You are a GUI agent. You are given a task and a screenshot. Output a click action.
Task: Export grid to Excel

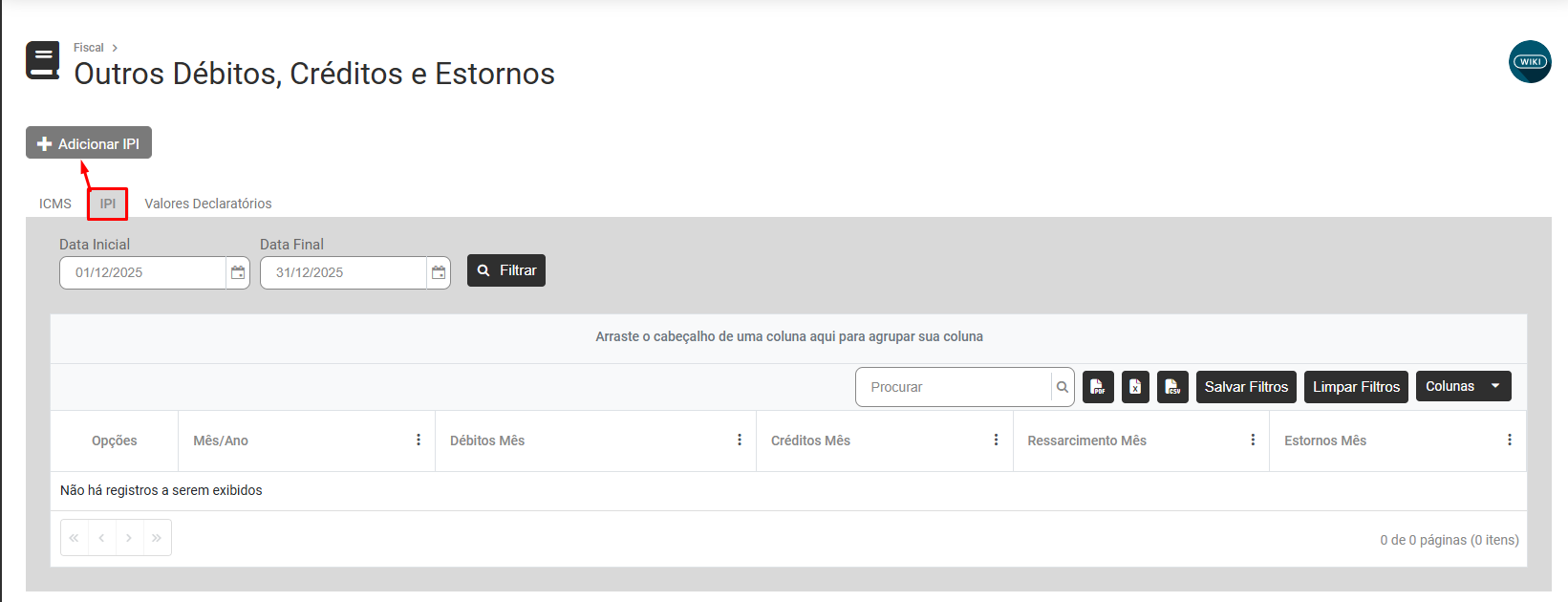(x=1135, y=387)
